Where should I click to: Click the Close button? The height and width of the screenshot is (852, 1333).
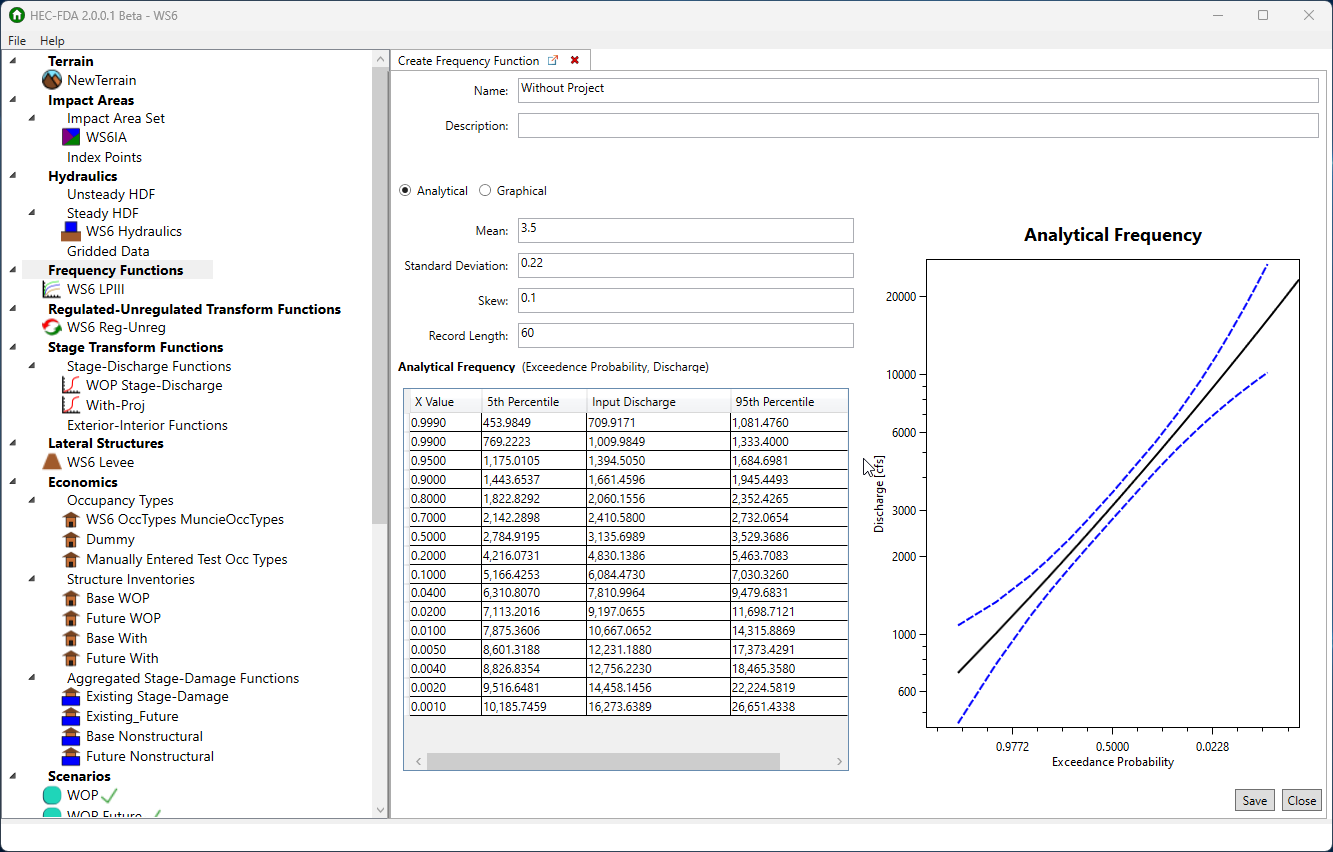[x=1302, y=800]
